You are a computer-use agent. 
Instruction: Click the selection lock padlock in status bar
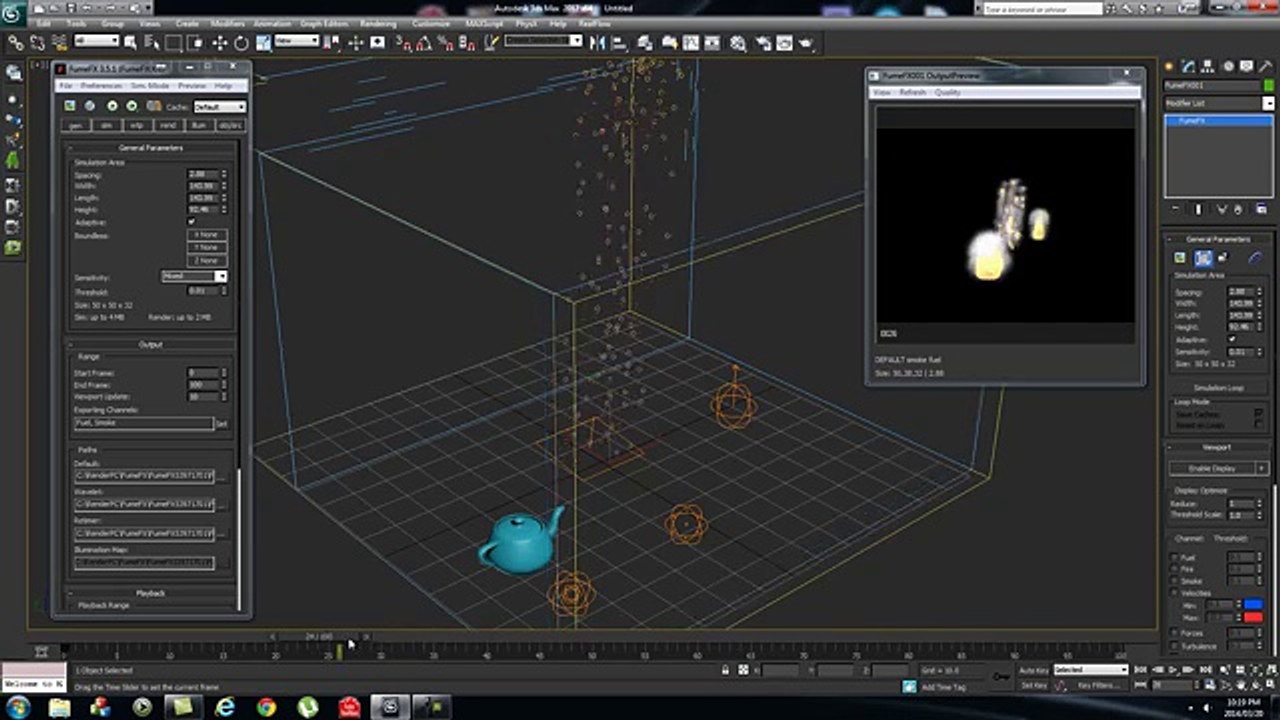725,670
